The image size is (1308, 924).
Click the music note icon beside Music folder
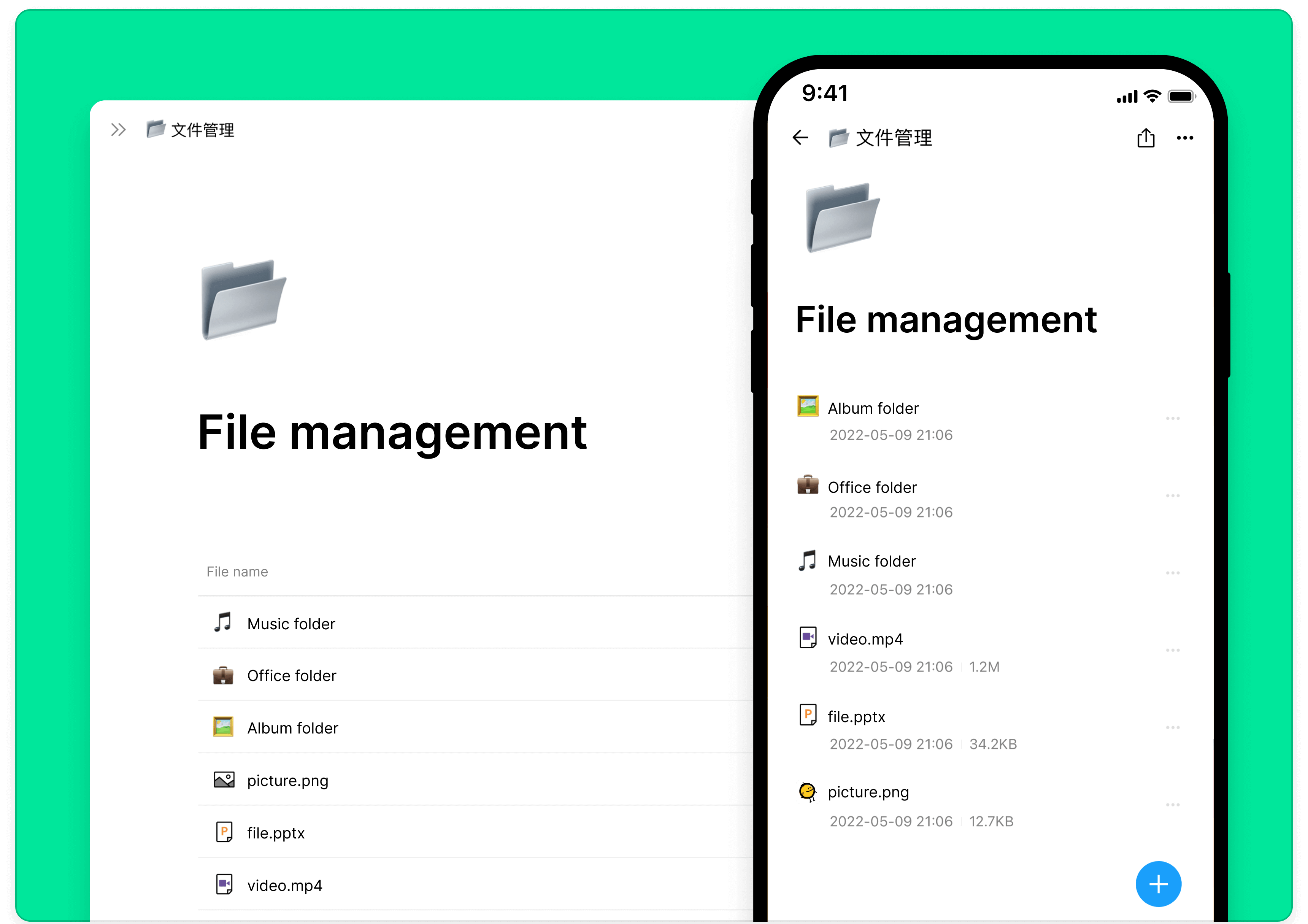(x=223, y=622)
